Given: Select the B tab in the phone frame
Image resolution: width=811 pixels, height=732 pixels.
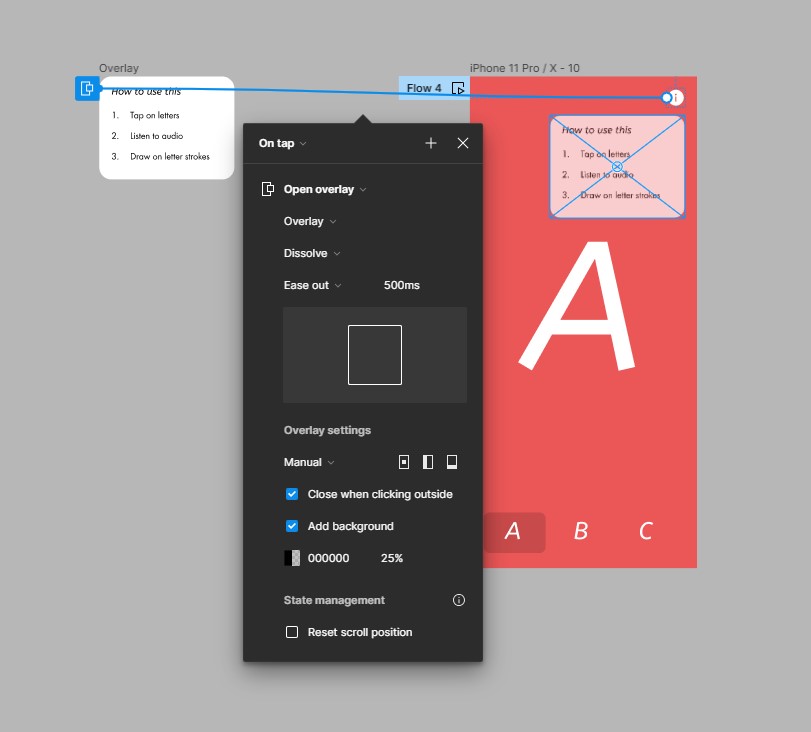Looking at the screenshot, I should coord(580,532).
